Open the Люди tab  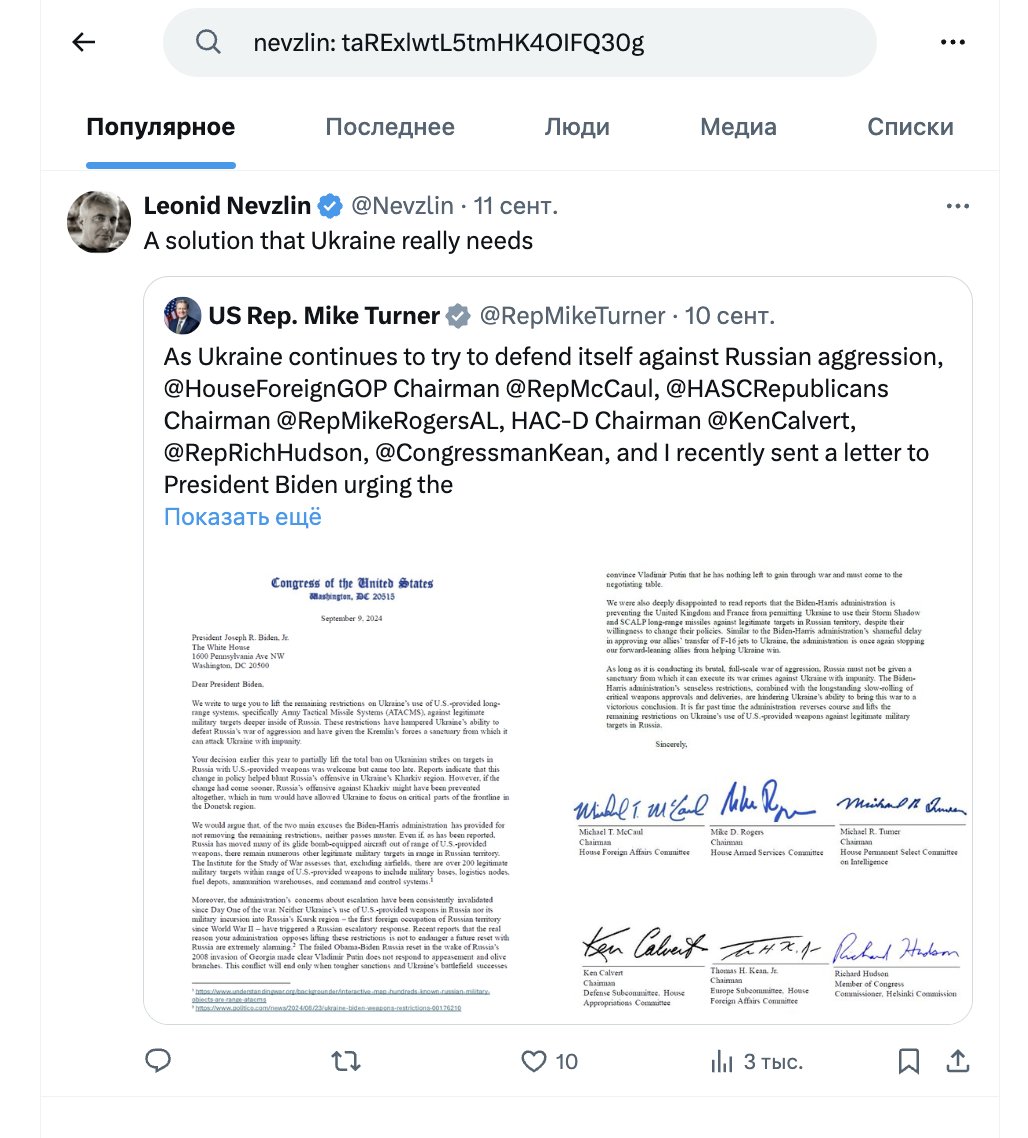577,127
